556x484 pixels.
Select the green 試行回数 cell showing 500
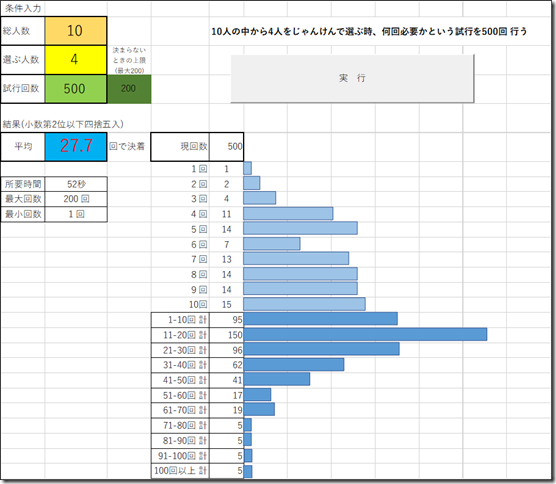pos(76,89)
